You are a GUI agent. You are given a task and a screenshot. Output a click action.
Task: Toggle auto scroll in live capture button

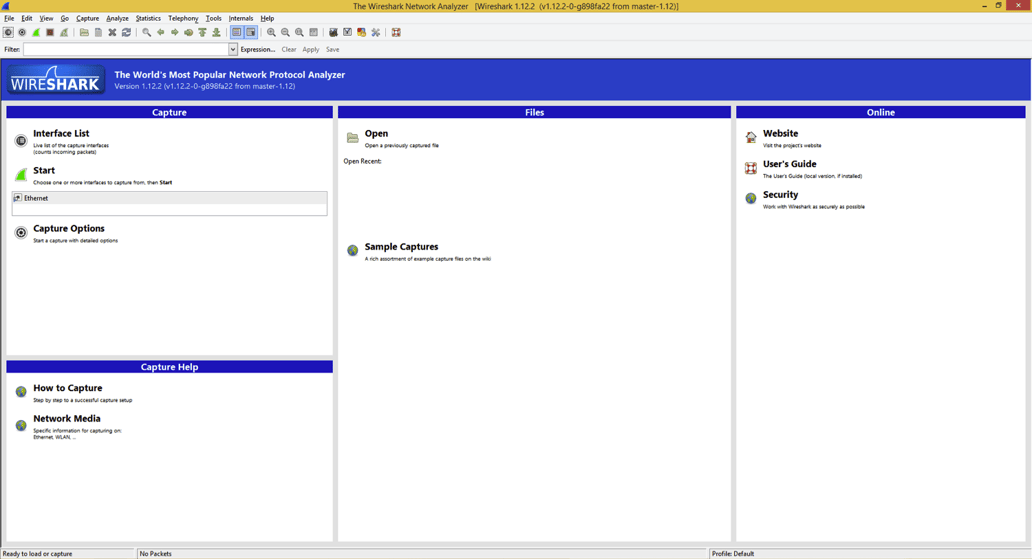251,32
